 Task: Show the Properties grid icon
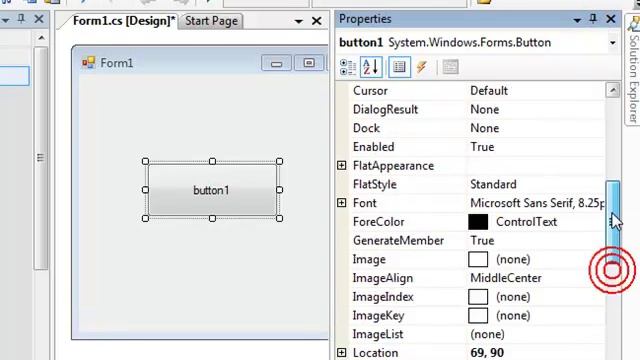pyautogui.click(x=399, y=67)
